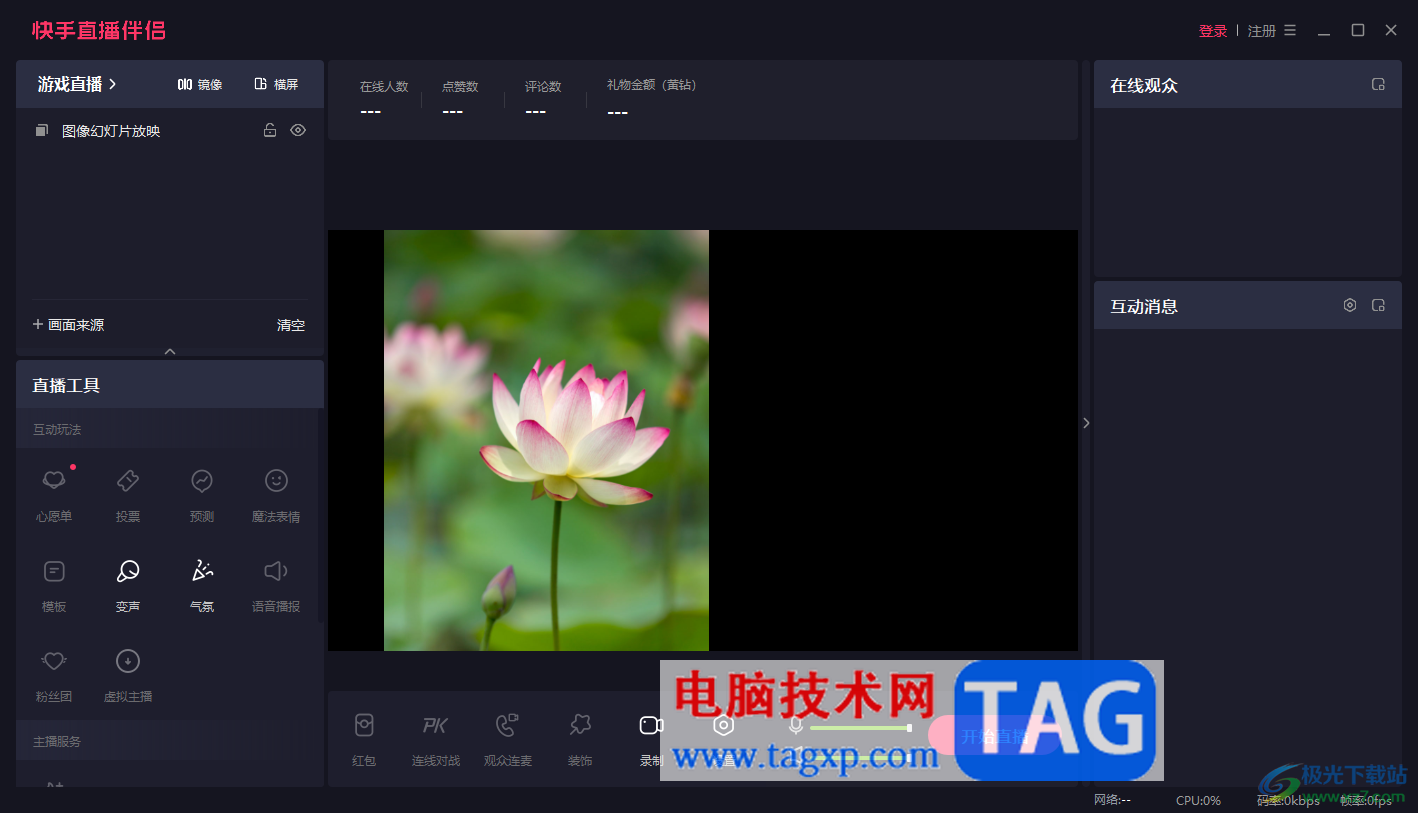This screenshot has height=813, width=1418.
Task: Expand the 游戏直播 mode selector
Action: click(77, 84)
